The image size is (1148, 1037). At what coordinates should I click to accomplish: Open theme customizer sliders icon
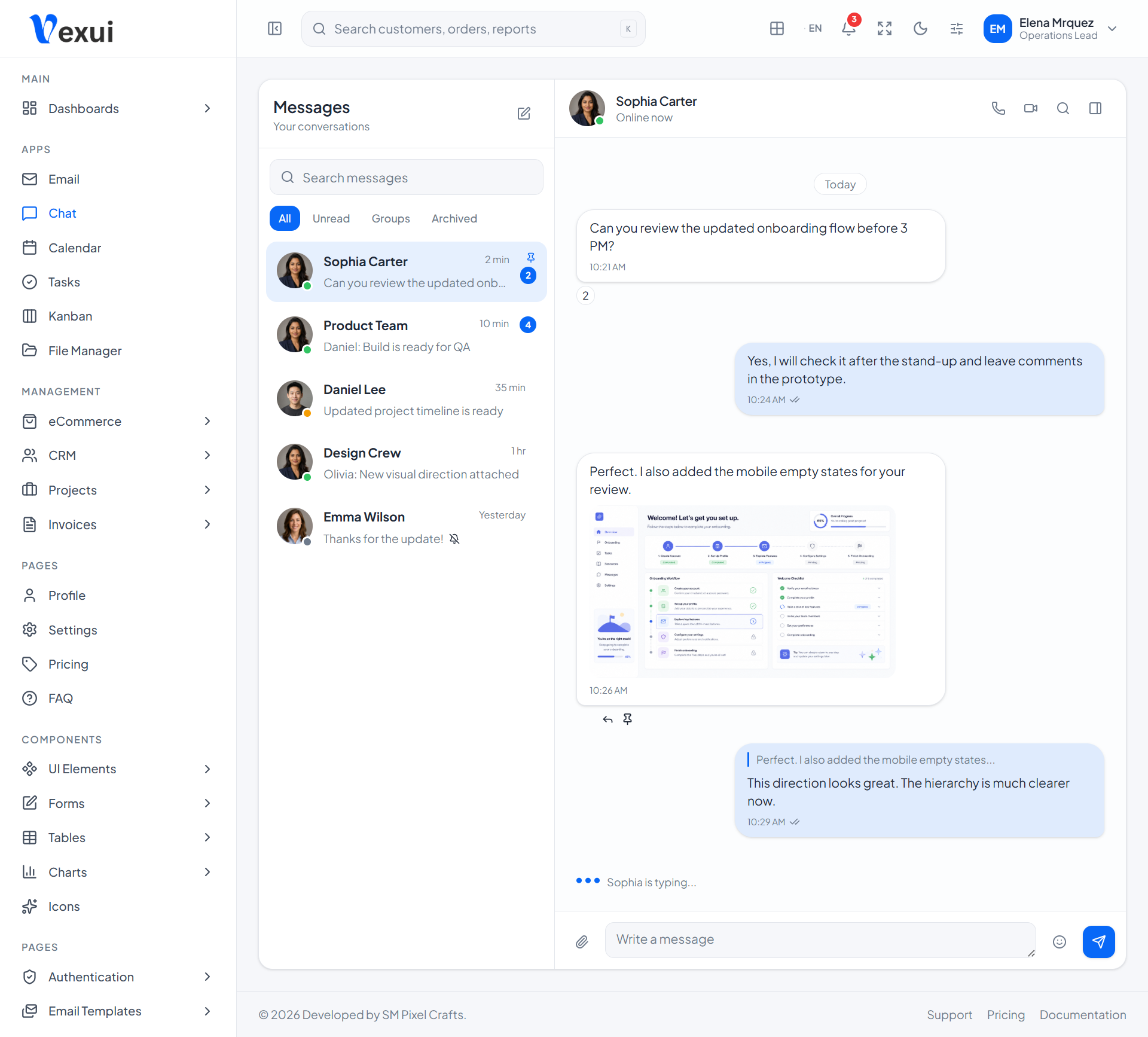pyautogui.click(x=956, y=29)
